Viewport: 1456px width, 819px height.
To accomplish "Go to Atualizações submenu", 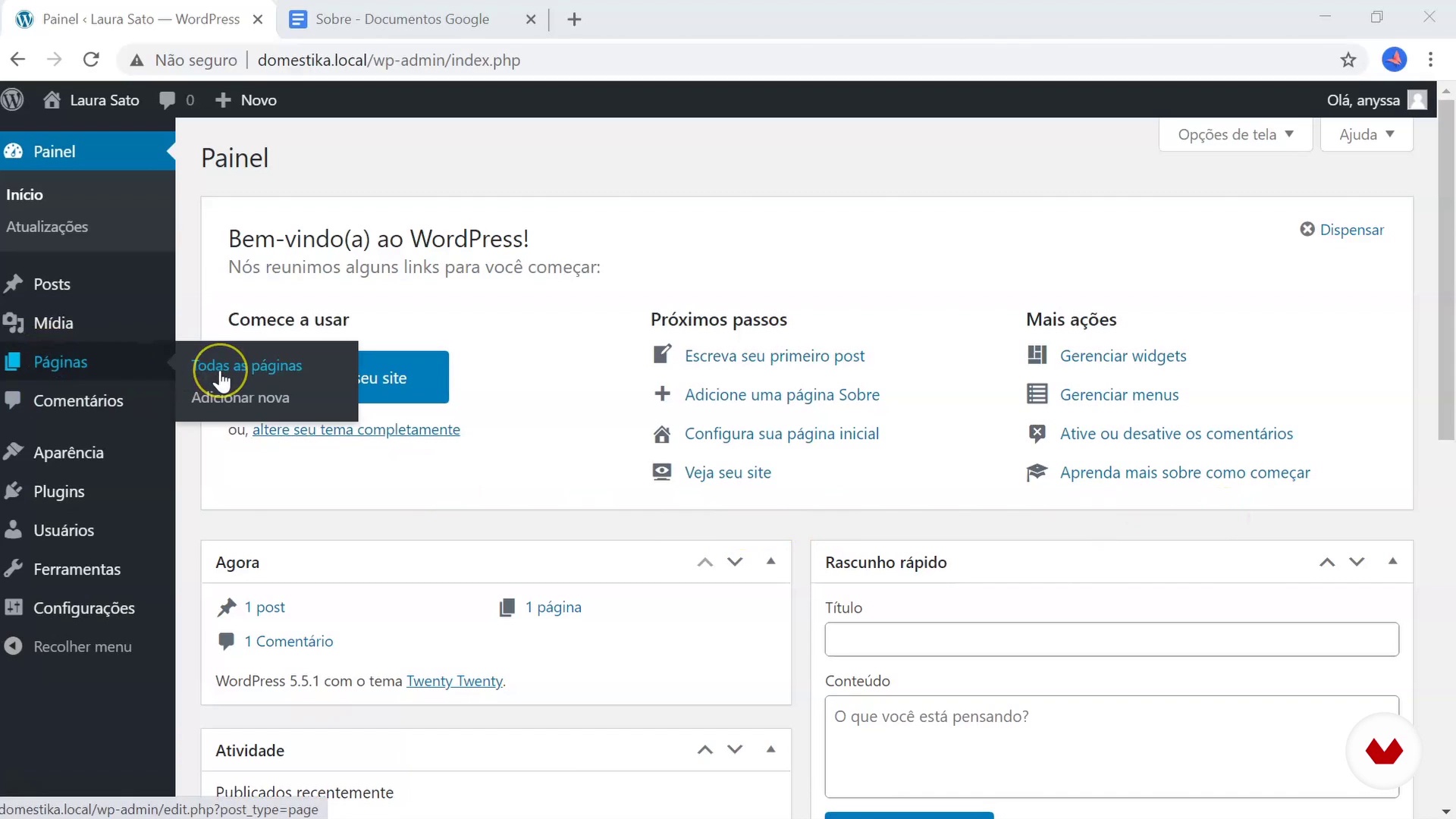I will [x=47, y=227].
